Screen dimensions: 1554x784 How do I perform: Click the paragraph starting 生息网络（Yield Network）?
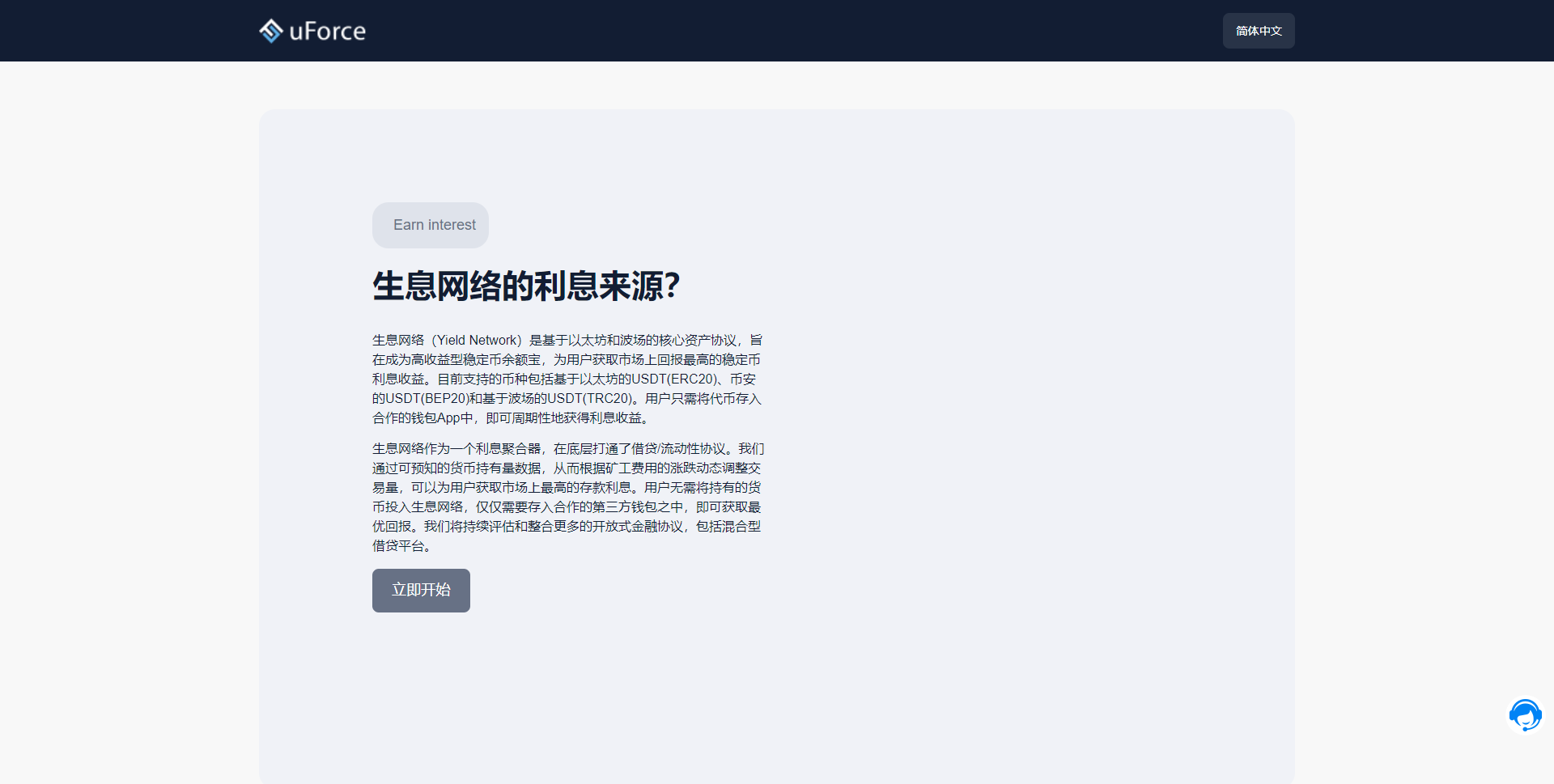click(567, 379)
